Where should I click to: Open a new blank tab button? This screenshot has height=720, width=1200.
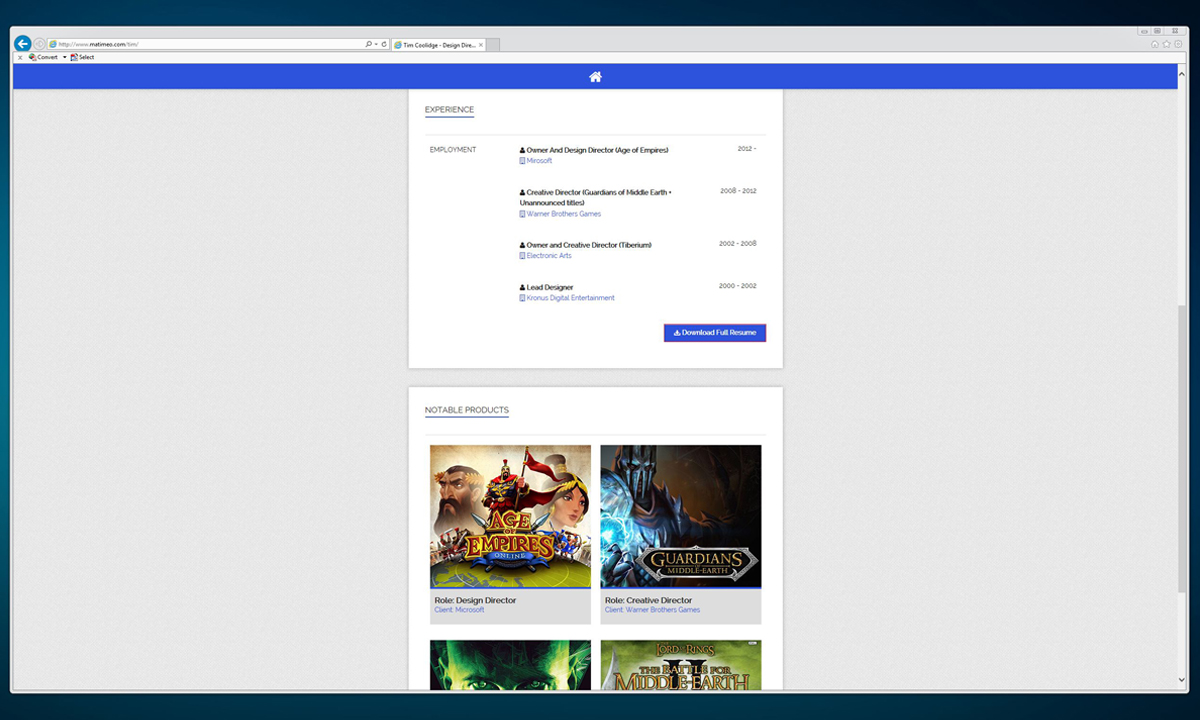493,45
